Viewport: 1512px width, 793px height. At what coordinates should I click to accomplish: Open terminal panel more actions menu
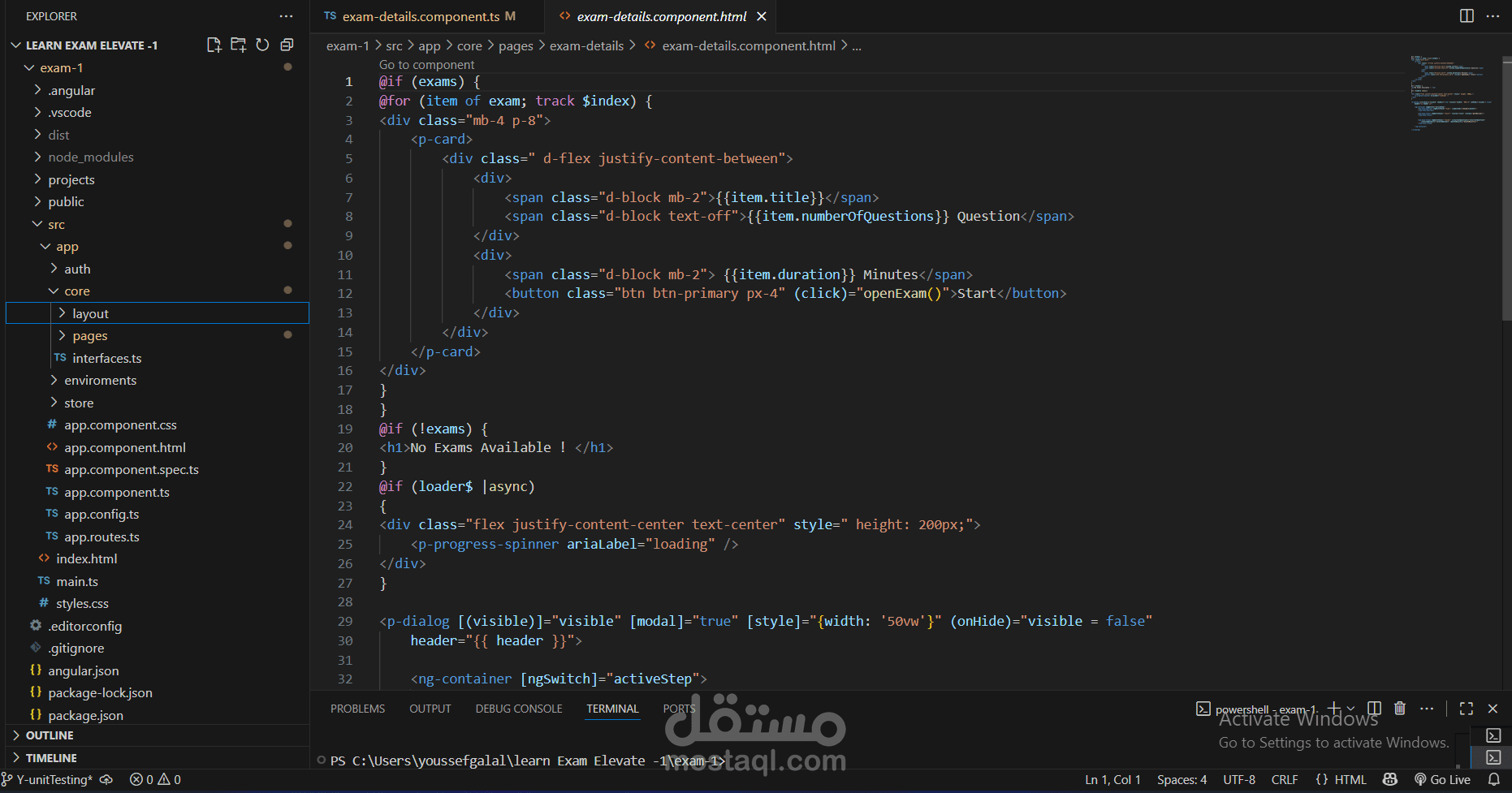(1427, 709)
